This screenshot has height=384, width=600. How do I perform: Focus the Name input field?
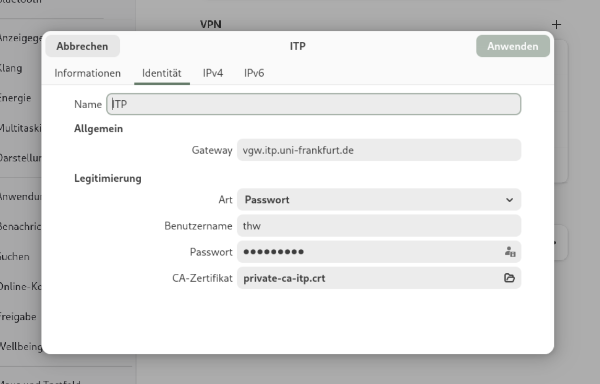[314, 104]
